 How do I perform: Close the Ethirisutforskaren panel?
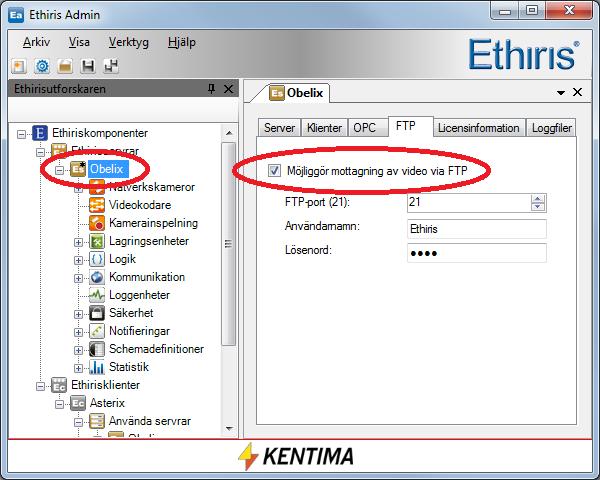[x=228, y=89]
